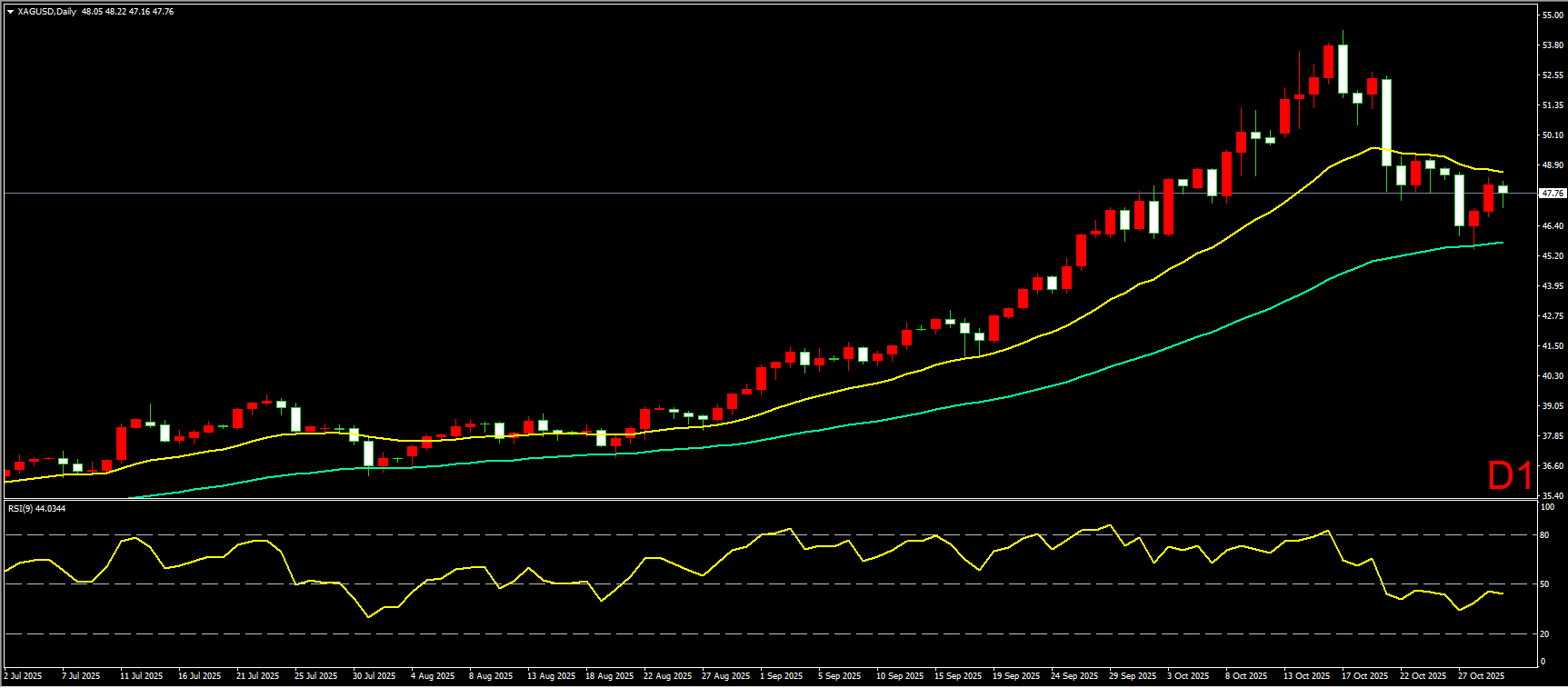Click the 35.40 price axis label
Screen dimensions: 1568x688
point(1553,496)
